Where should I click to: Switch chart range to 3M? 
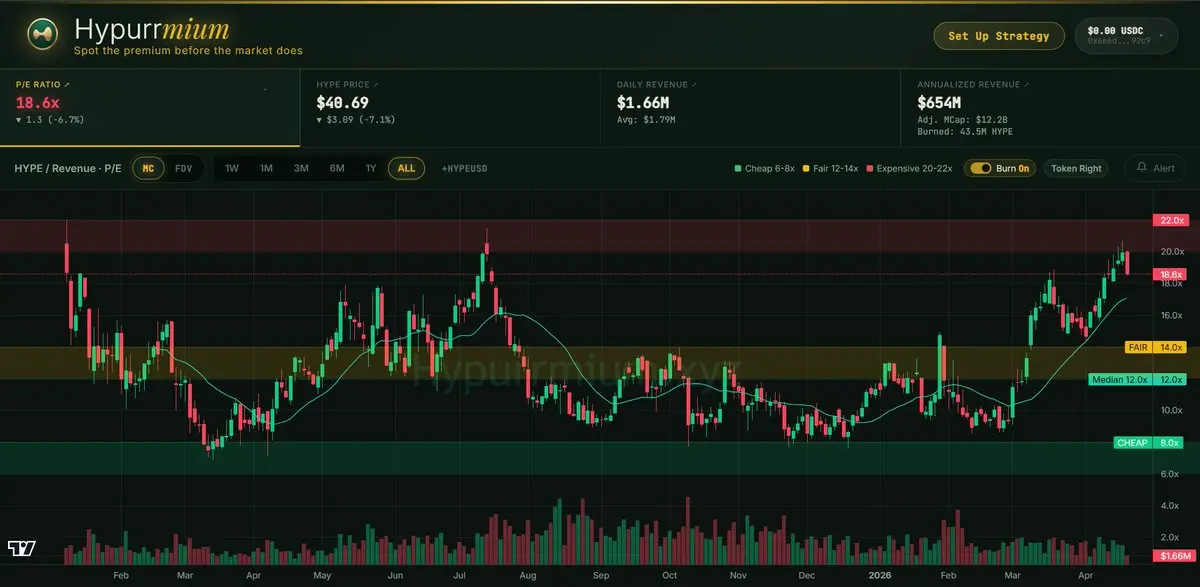pyautogui.click(x=301, y=168)
